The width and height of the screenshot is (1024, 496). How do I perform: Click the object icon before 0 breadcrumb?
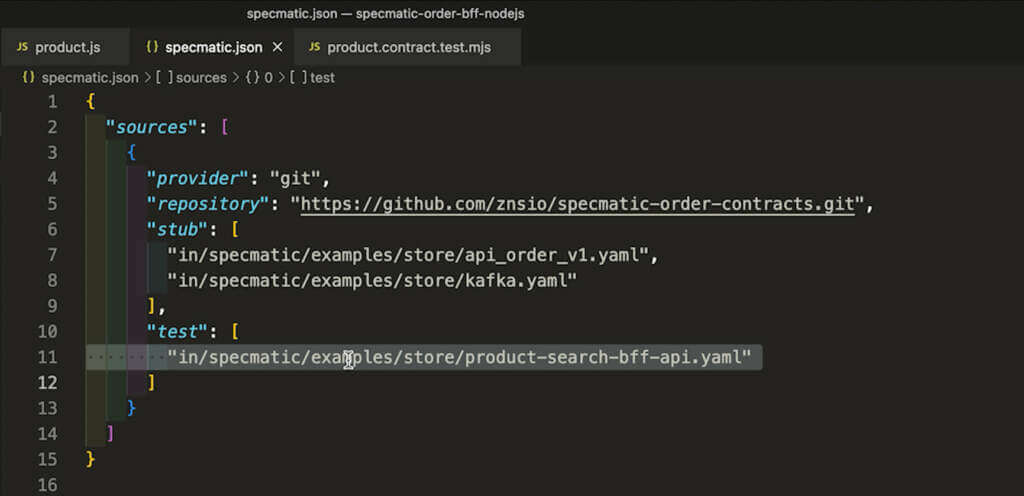click(253, 77)
